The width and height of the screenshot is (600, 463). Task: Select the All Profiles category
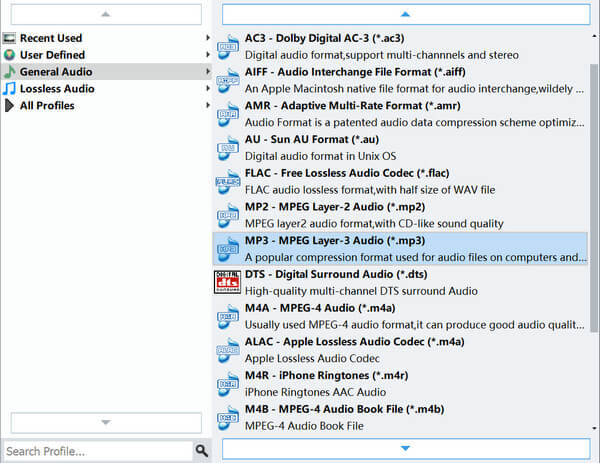(106, 105)
